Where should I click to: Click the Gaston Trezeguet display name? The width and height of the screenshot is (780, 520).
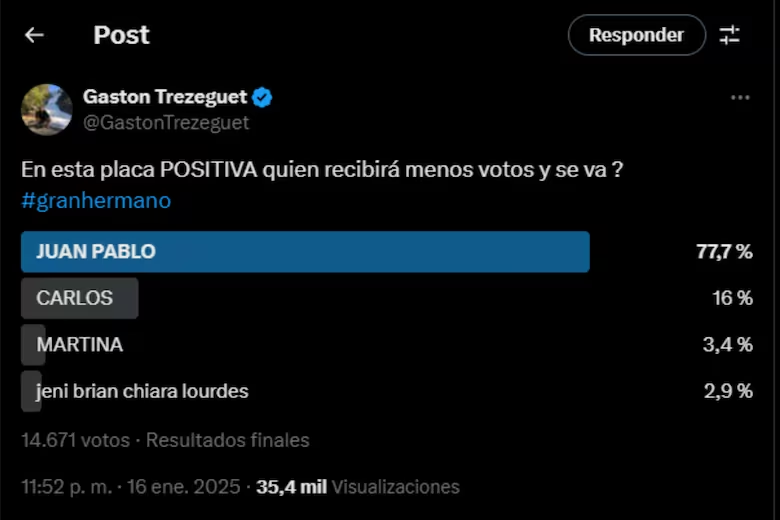(165, 97)
